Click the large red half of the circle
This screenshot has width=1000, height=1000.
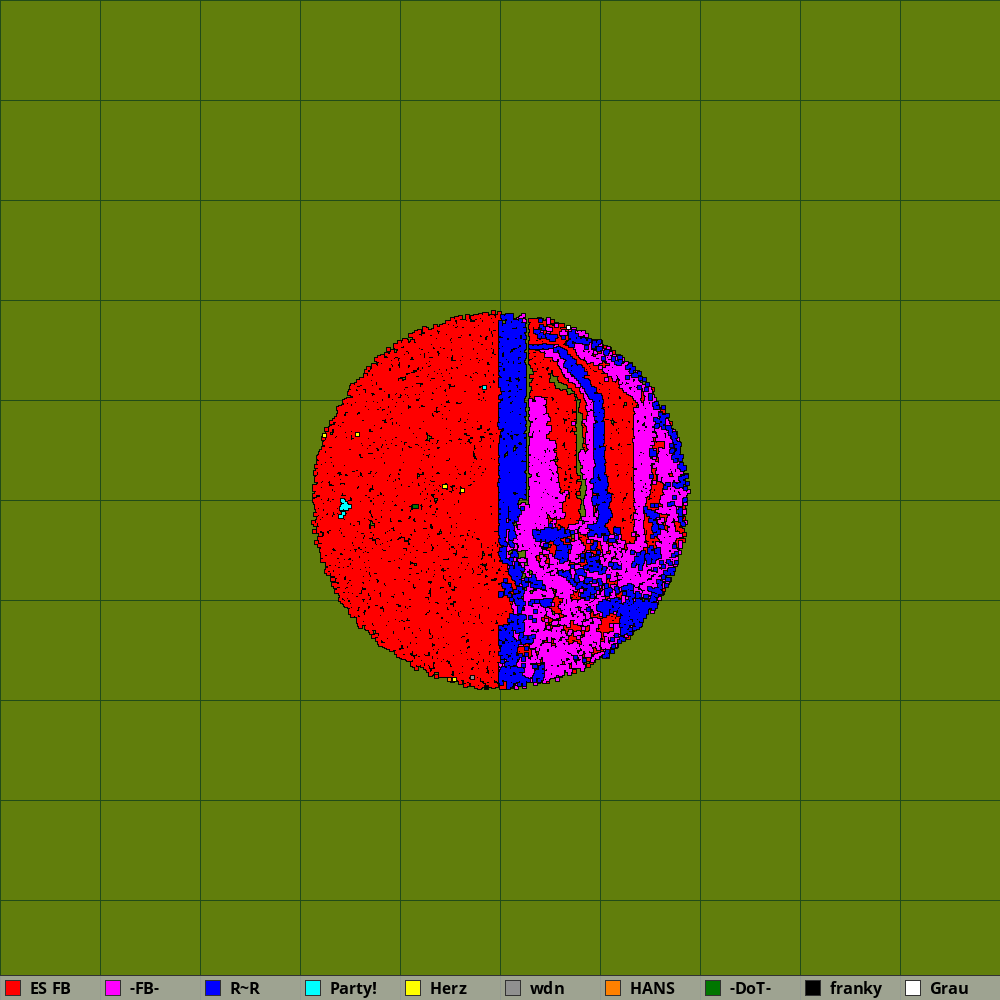pos(408,501)
